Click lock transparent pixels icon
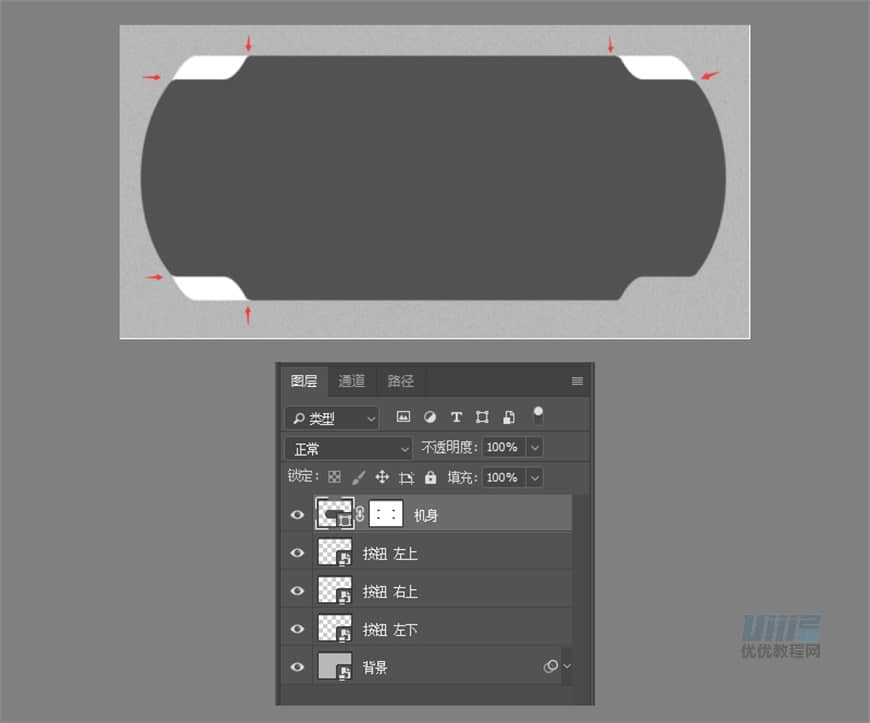 [335, 478]
